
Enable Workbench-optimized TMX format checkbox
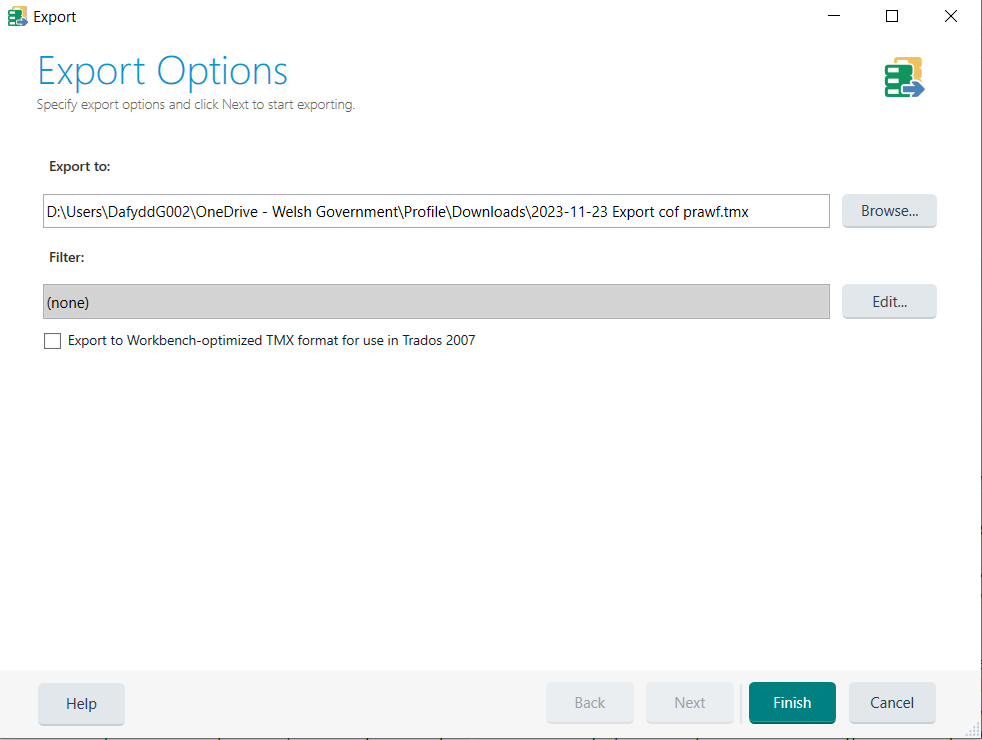53,341
